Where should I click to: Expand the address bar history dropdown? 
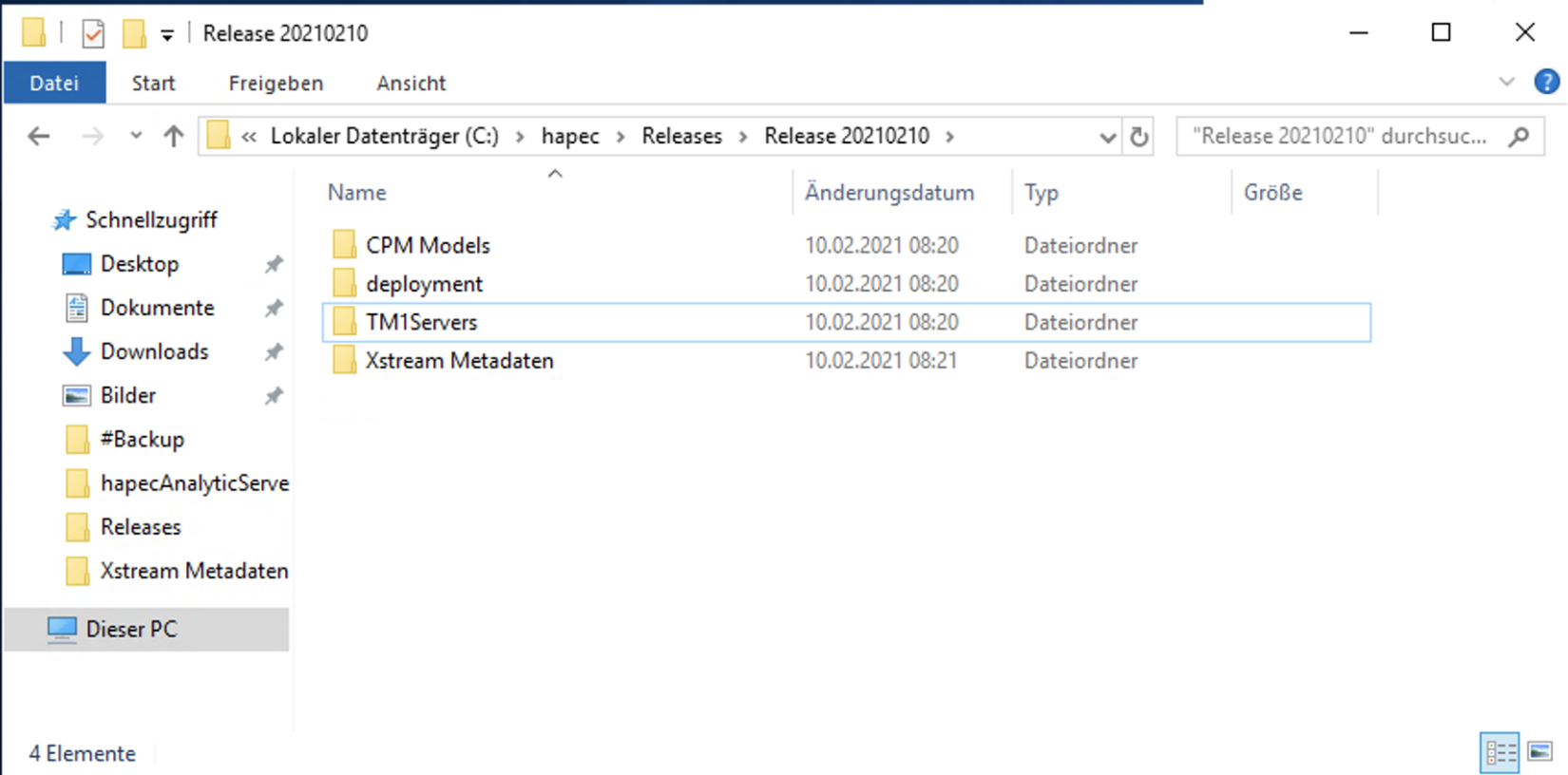pos(1107,138)
